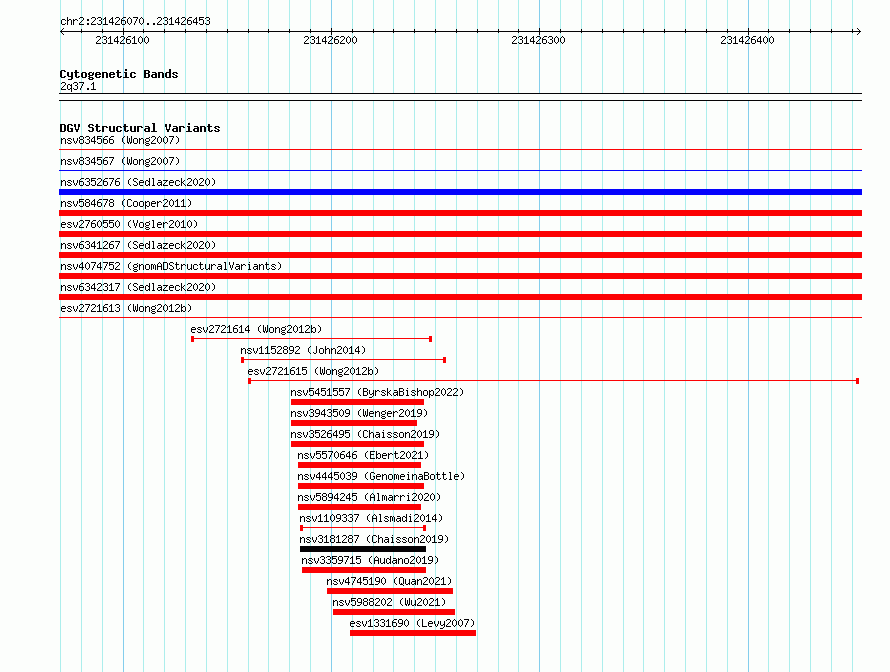Click the thin red span of esv2721614
This screenshot has width=890, height=672.
click(312, 339)
